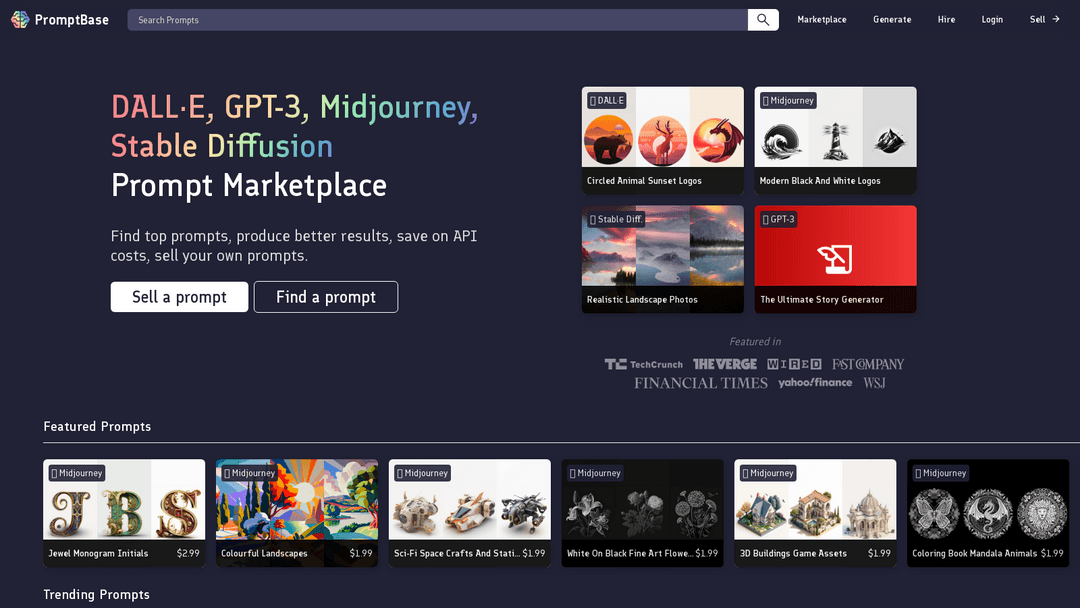This screenshot has width=1080, height=608.
Task: Click the Fast Company logo
Action: (x=868, y=364)
